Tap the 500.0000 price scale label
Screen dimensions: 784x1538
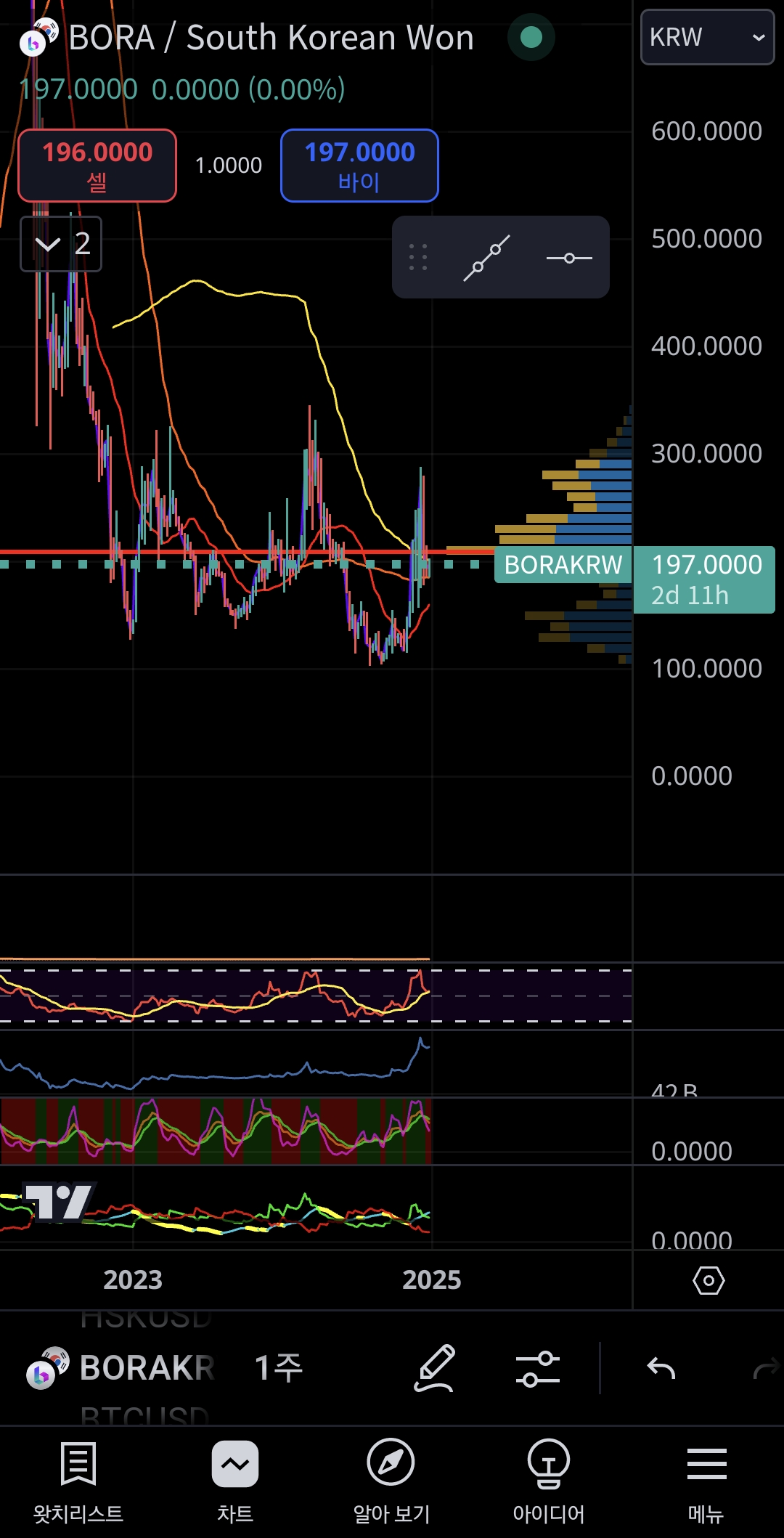[x=706, y=239]
